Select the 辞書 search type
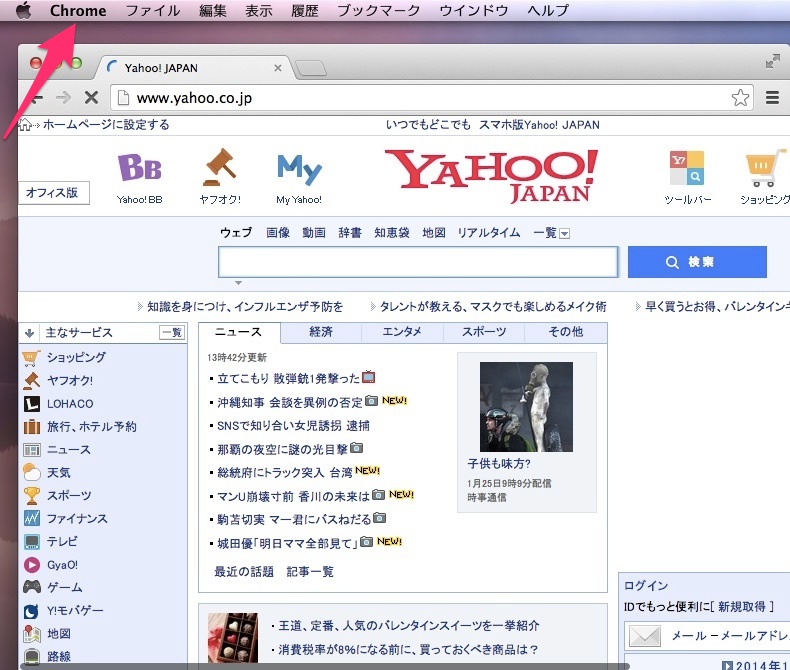 click(350, 233)
